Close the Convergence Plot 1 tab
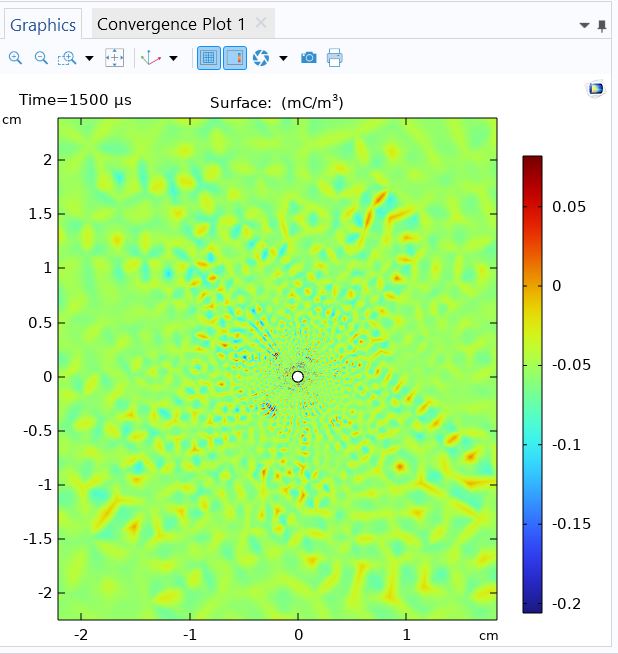The image size is (618, 654). click(261, 23)
